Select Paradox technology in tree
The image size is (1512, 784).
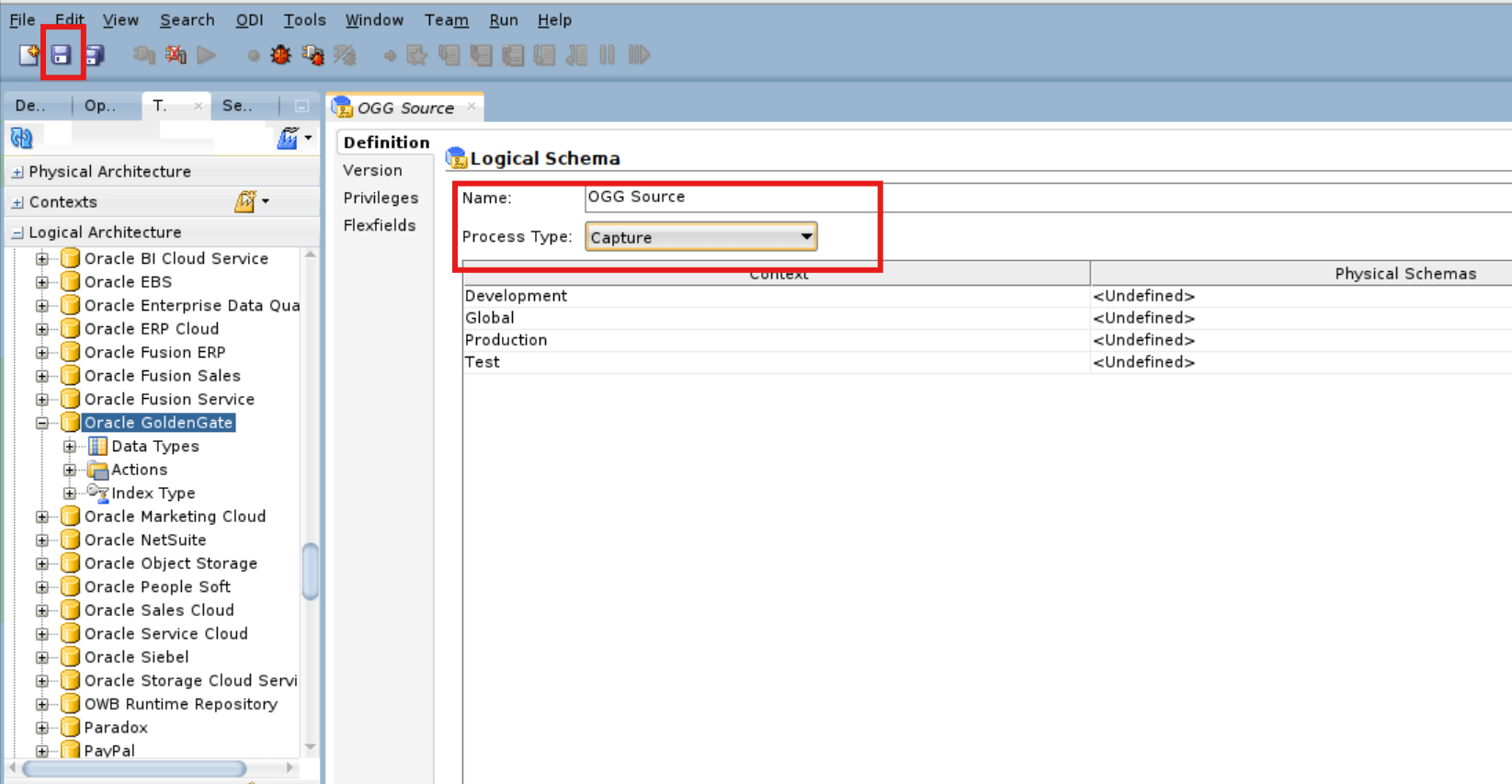point(116,728)
